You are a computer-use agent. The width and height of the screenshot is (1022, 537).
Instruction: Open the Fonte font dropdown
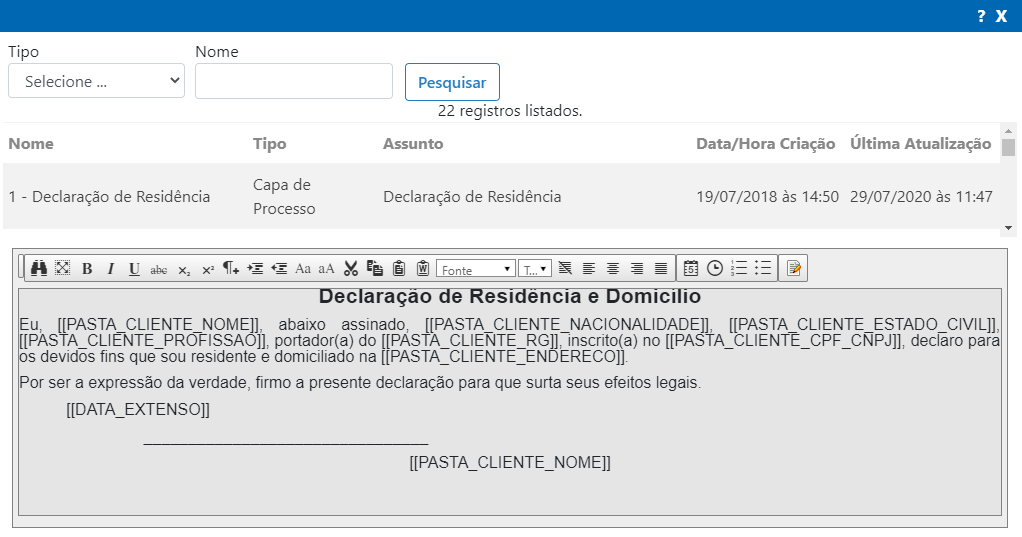476,269
